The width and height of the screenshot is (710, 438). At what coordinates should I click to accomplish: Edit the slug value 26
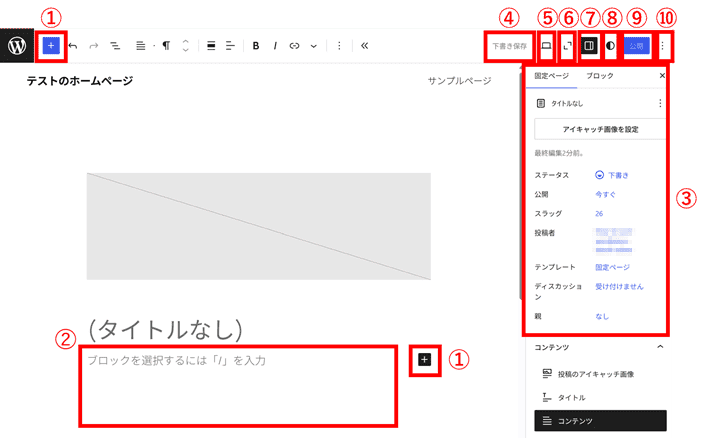point(599,213)
